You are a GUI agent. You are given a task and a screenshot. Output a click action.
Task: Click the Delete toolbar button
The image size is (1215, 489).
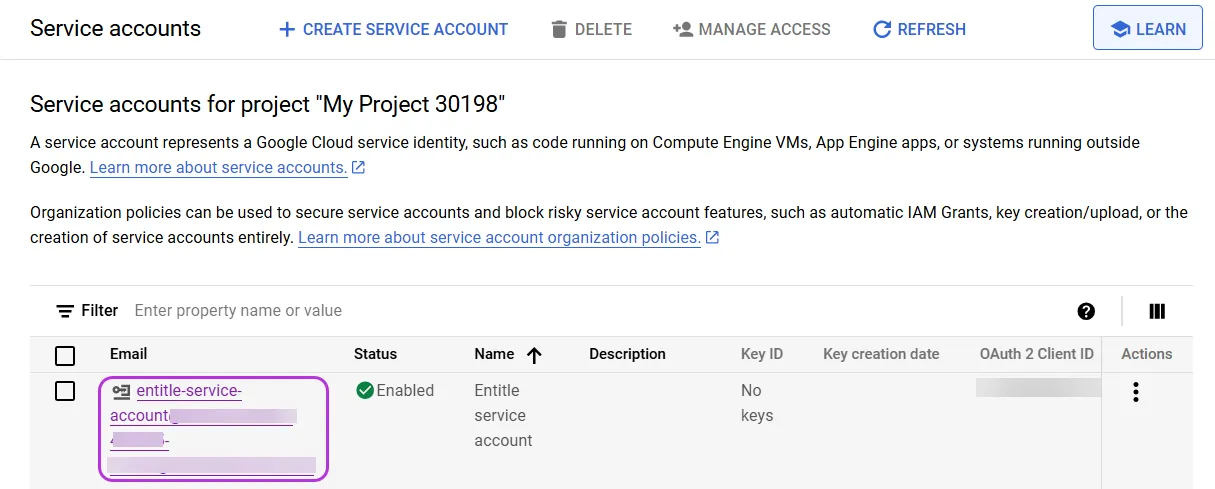pos(591,29)
